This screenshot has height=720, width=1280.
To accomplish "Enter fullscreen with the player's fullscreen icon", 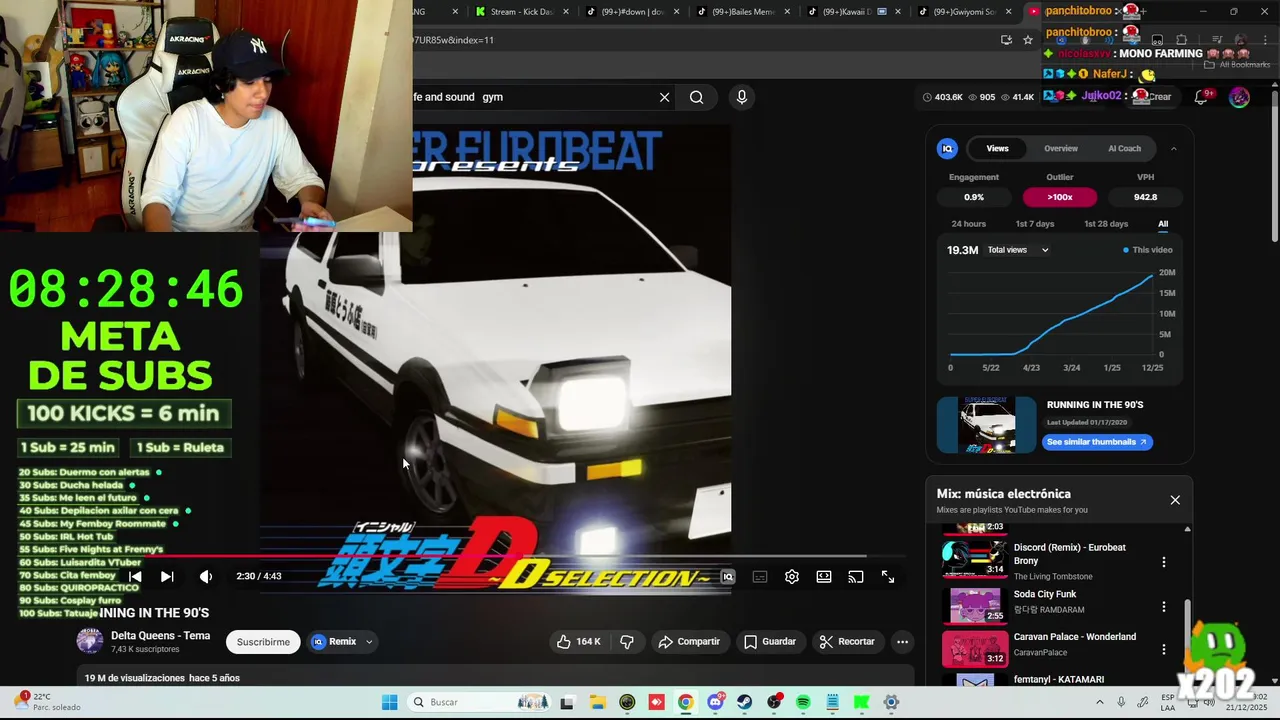I will tap(888, 577).
